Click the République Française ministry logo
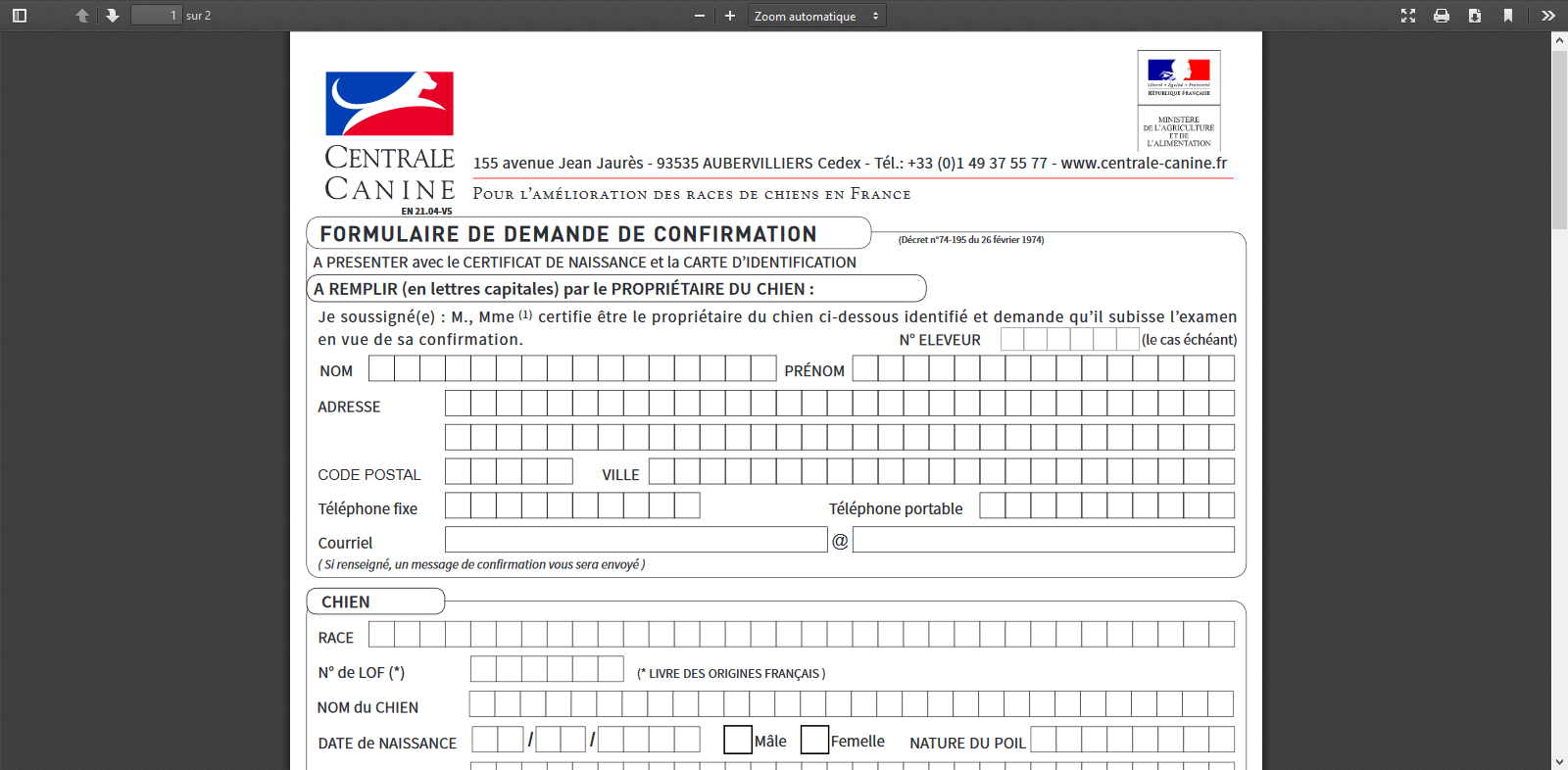 click(1179, 101)
